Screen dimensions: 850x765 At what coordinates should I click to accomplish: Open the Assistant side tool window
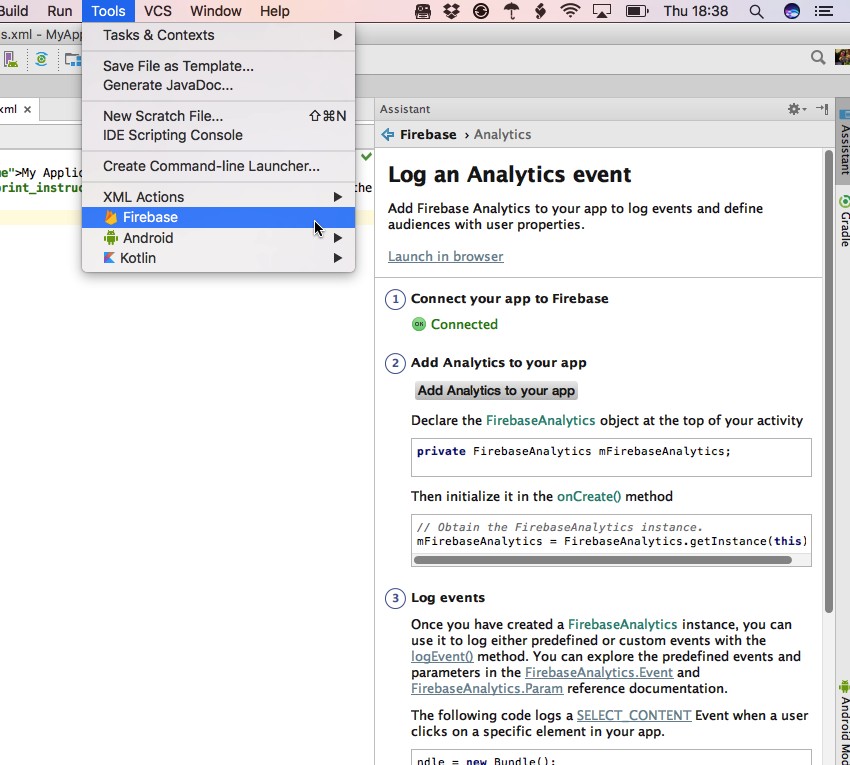tap(843, 143)
